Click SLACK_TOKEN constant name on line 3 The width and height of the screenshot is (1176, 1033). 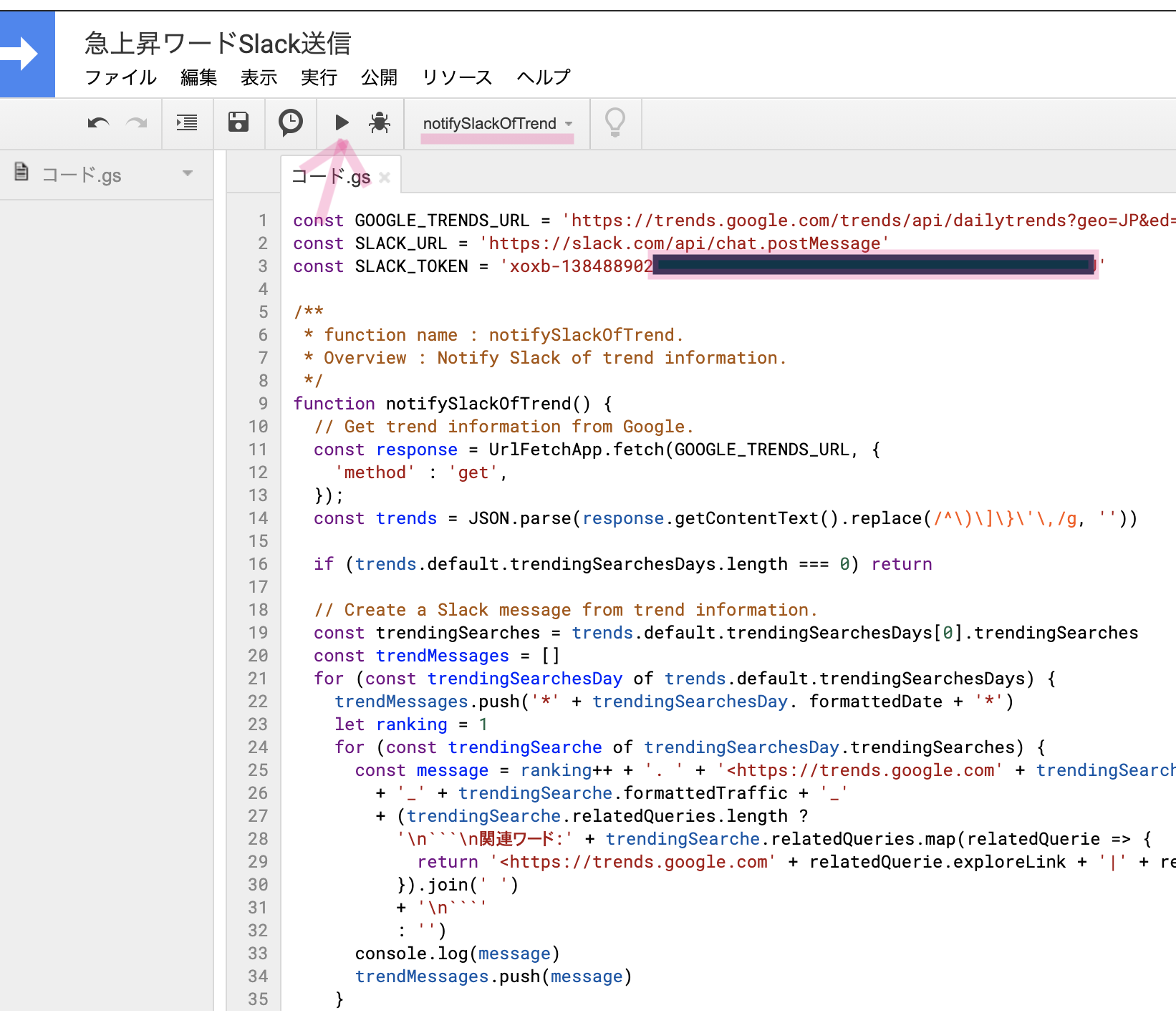[x=411, y=266]
